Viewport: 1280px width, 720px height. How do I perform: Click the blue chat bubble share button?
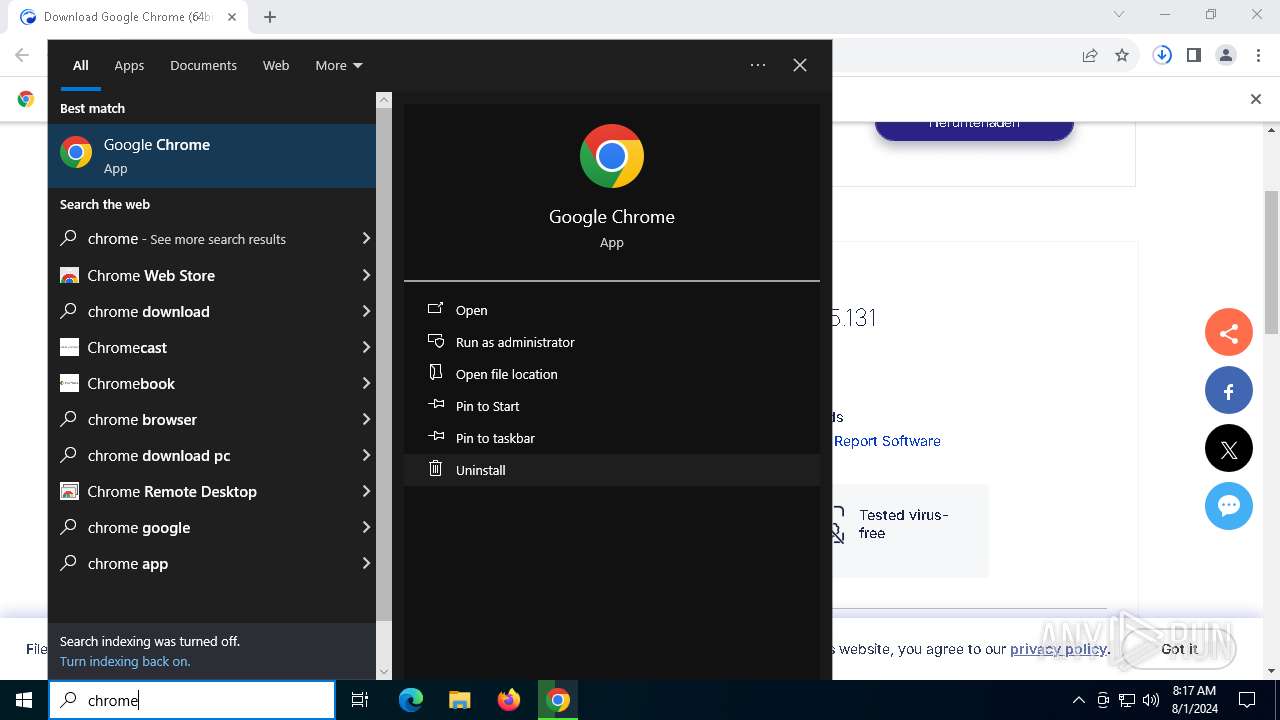tap(1229, 507)
